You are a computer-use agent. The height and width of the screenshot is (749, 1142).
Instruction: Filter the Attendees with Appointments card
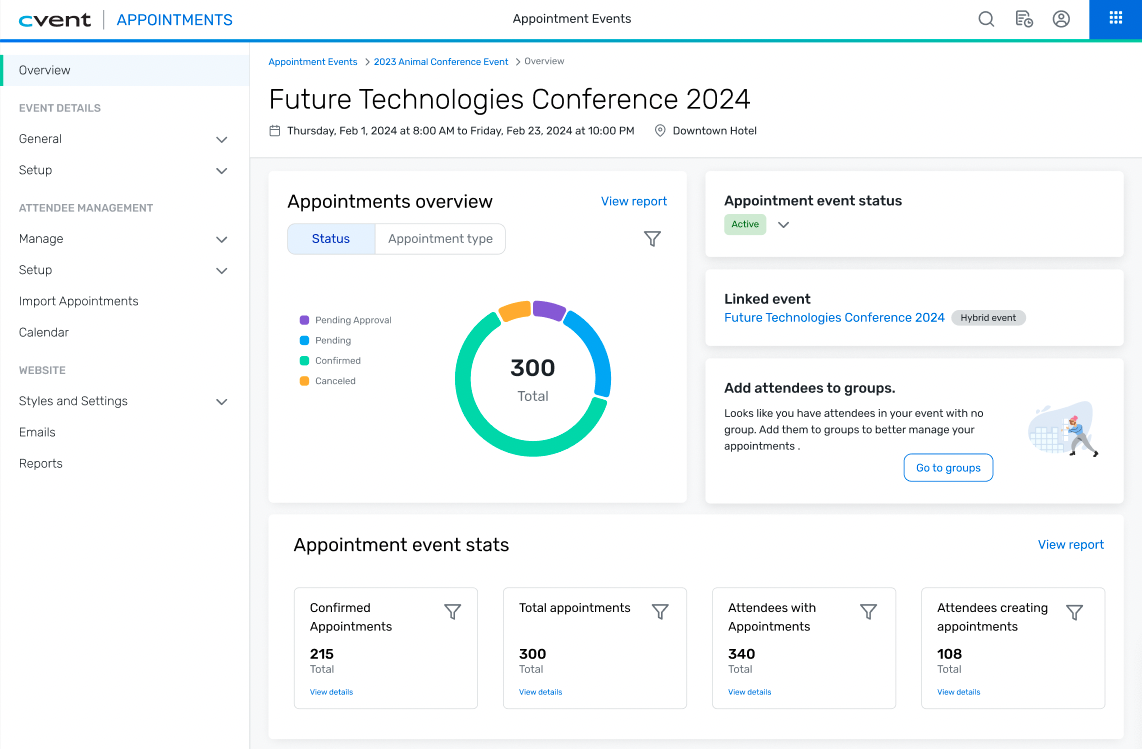pyautogui.click(x=868, y=612)
